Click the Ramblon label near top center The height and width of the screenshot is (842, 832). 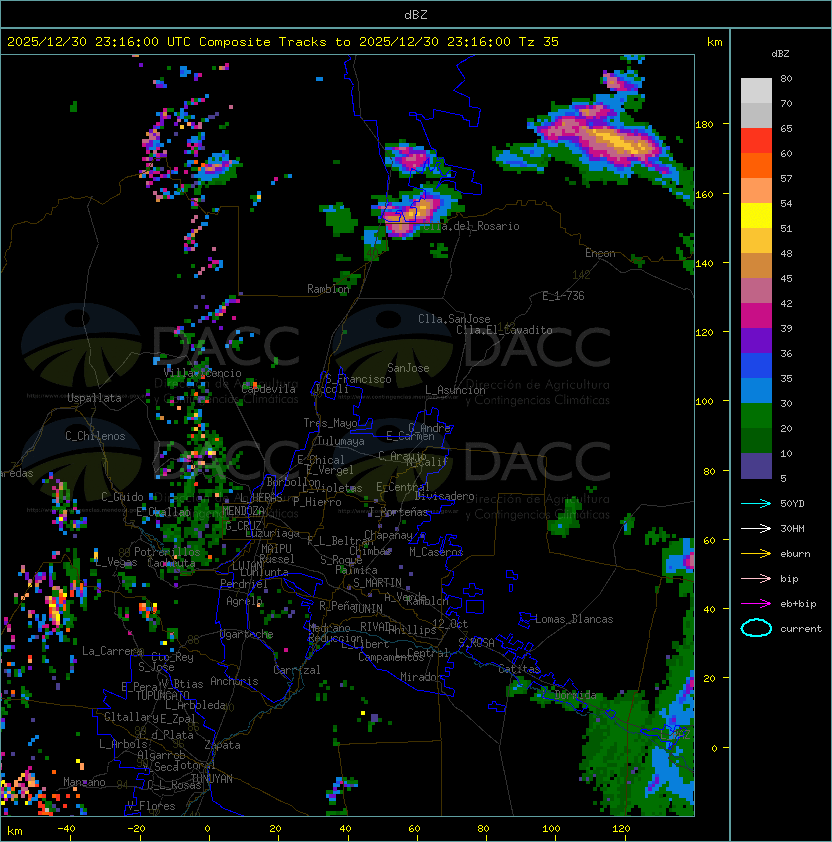coord(328,289)
